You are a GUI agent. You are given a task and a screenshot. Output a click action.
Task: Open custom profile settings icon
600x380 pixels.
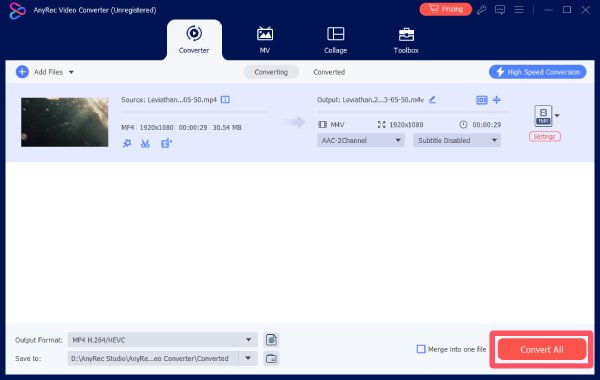pyautogui.click(x=271, y=340)
